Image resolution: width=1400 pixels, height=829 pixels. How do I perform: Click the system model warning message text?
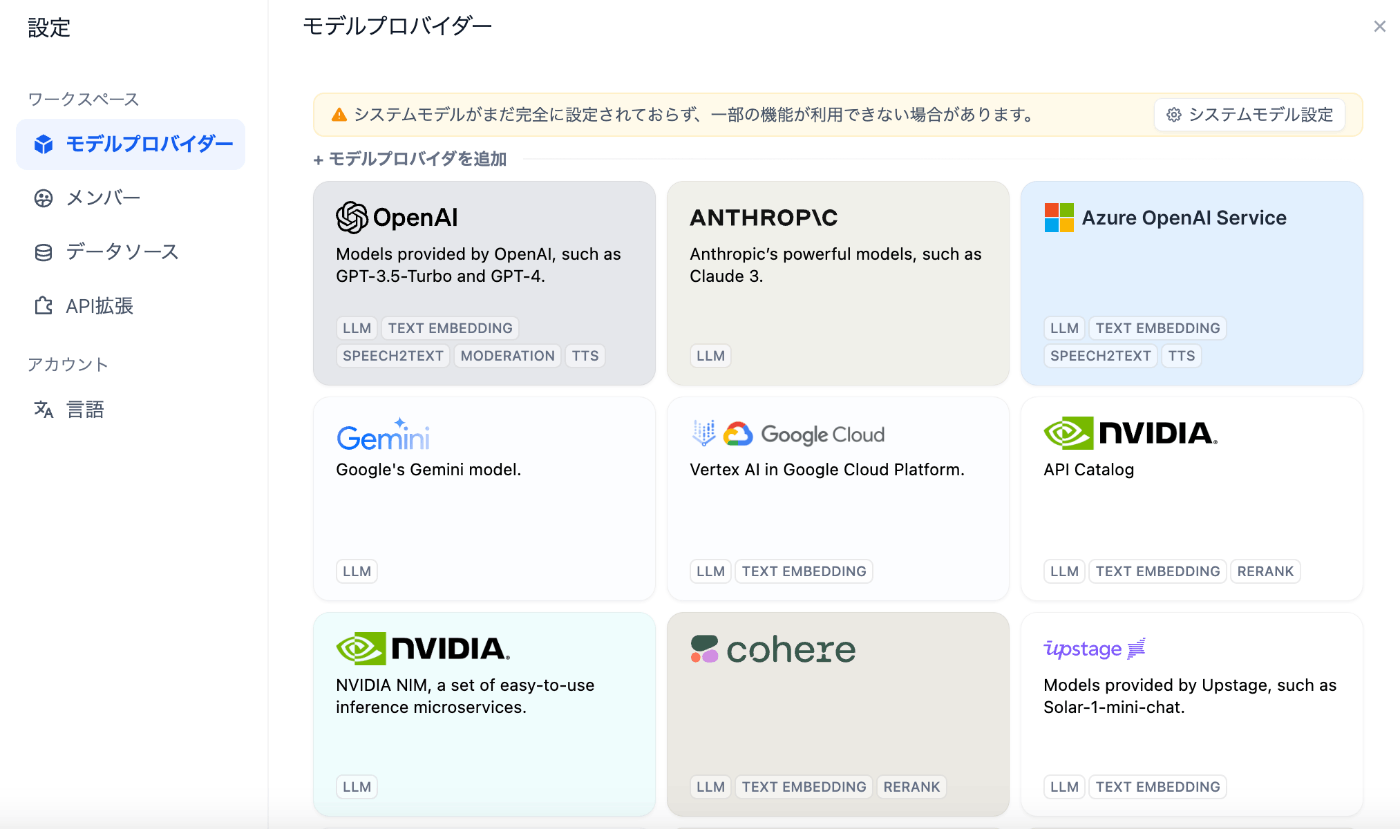click(694, 115)
